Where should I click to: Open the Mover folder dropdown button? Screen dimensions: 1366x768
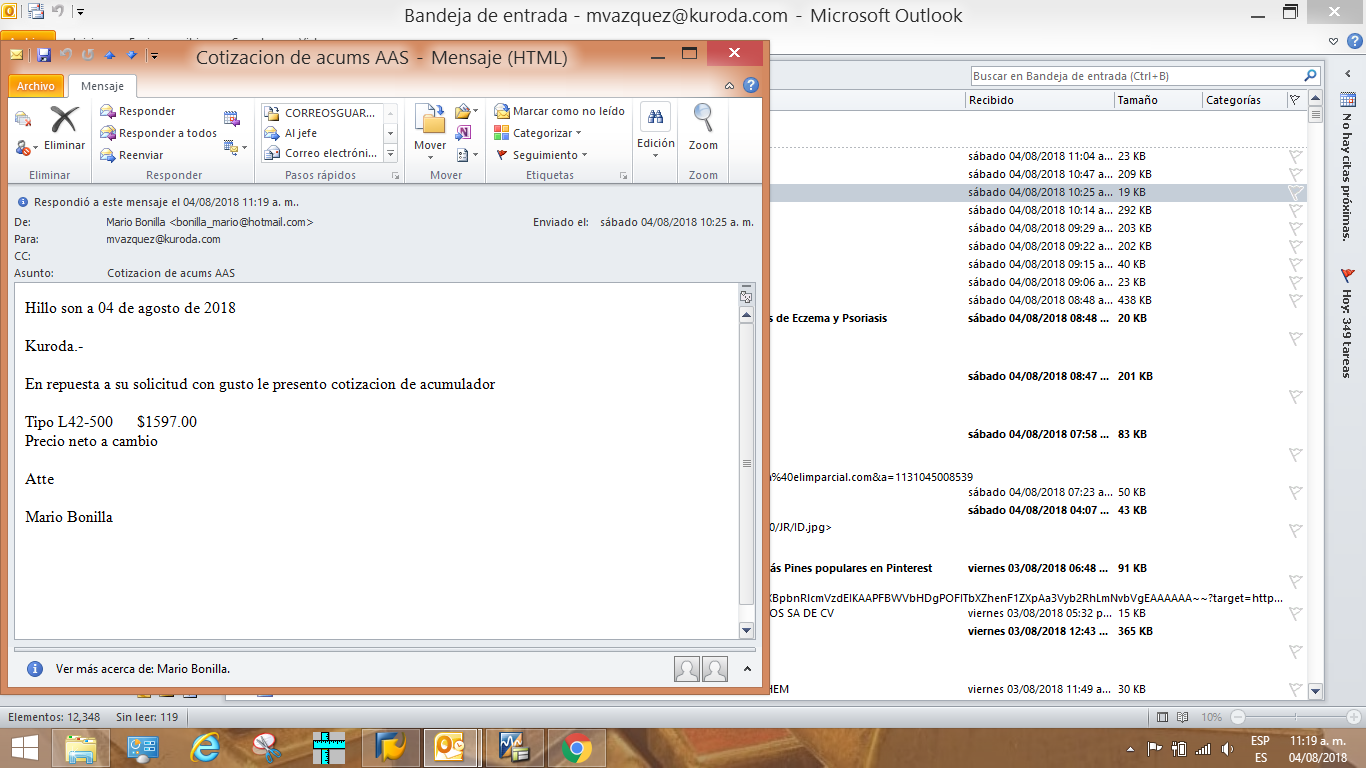point(430,133)
